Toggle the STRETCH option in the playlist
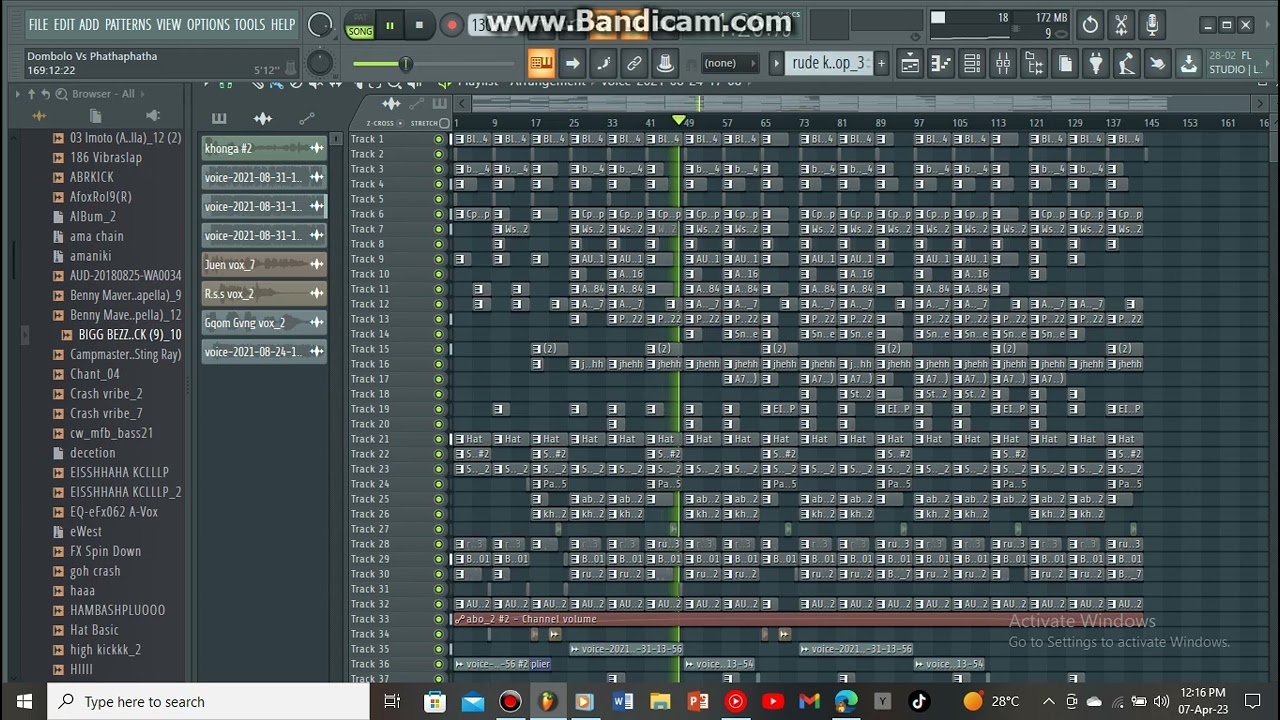Screen dimensions: 1280x720 coord(428,123)
